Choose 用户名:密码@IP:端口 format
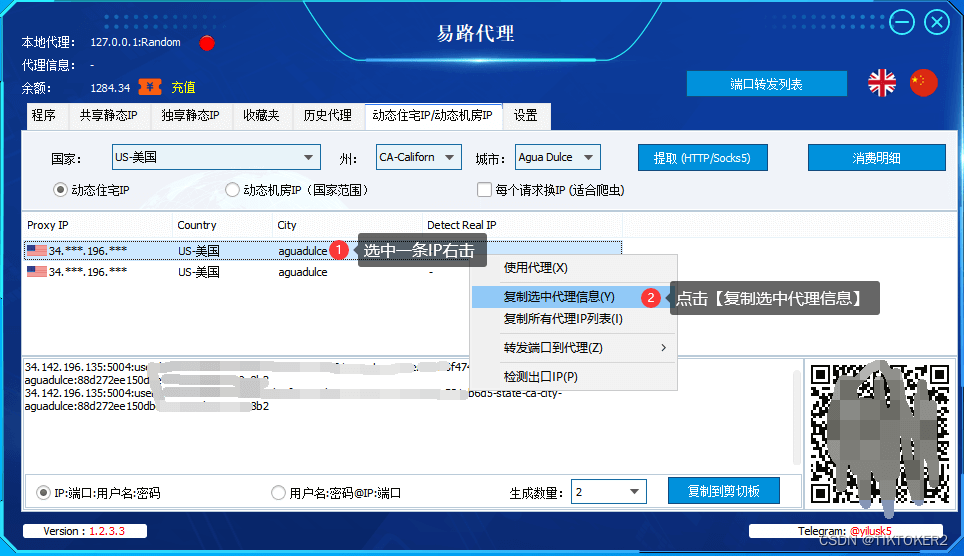The image size is (964, 556). click(x=279, y=493)
